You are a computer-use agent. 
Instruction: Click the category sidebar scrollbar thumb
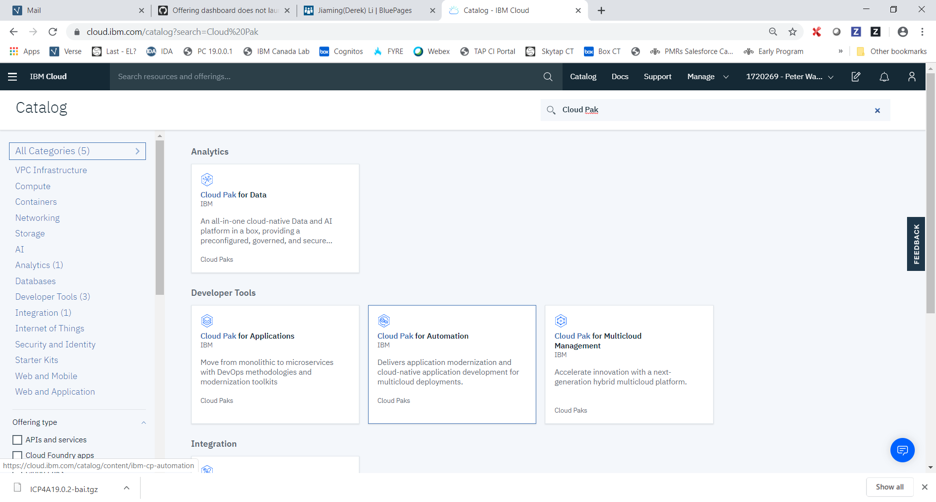point(159,218)
